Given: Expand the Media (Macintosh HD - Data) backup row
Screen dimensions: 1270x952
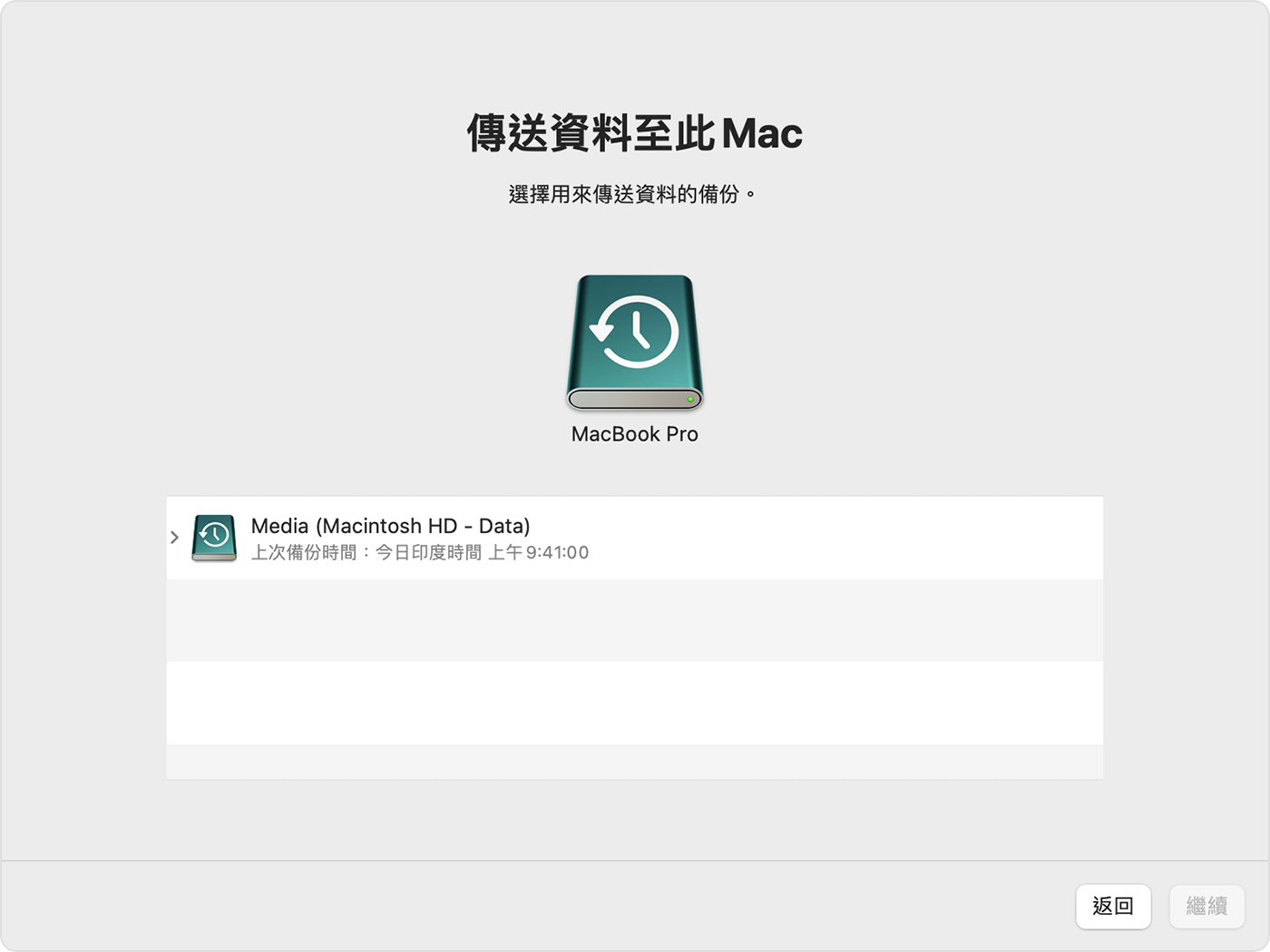Looking at the screenshot, I should pos(174,538).
